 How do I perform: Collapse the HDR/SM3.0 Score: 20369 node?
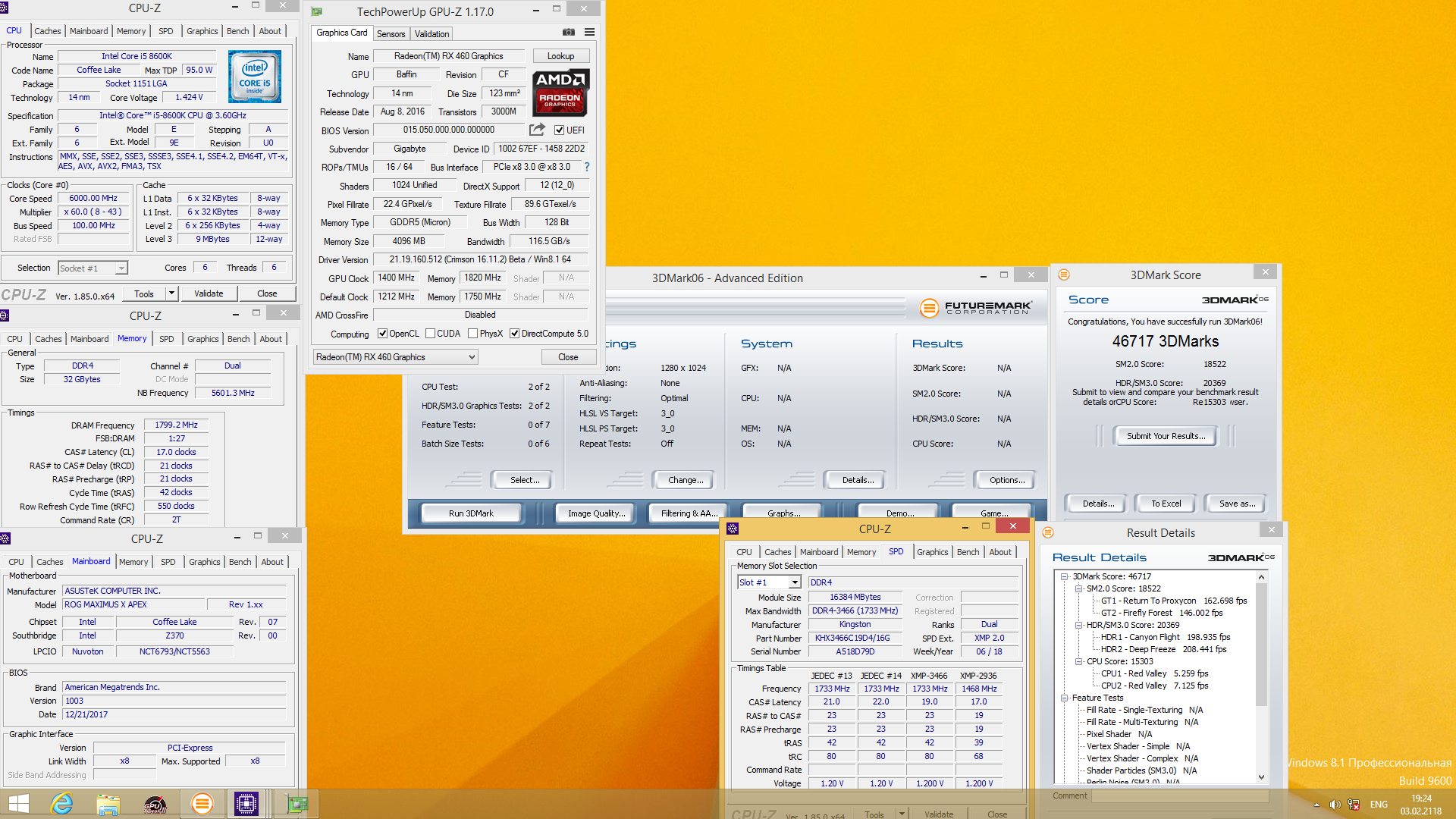(x=1078, y=625)
